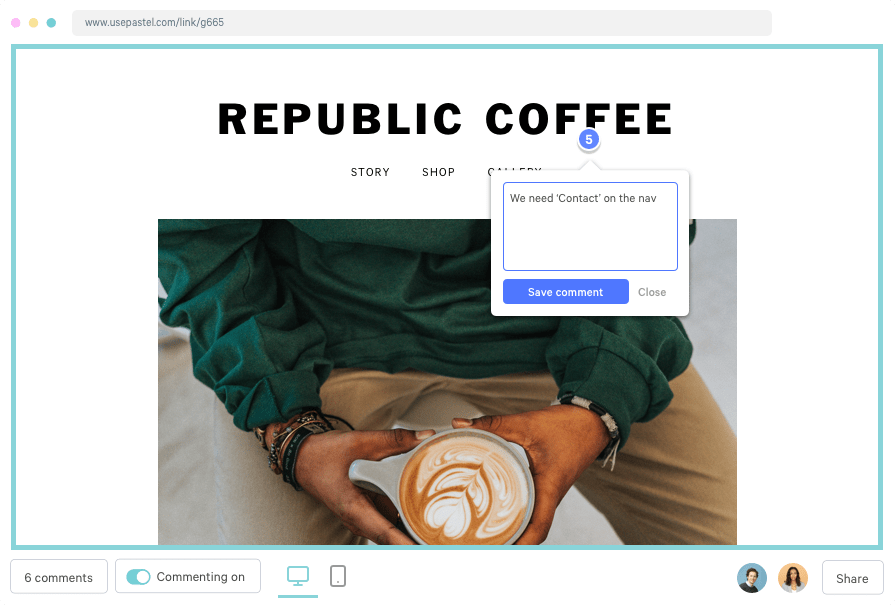Click the yellow window dot
Image resolution: width=895 pixels, height=605 pixels.
click(34, 23)
